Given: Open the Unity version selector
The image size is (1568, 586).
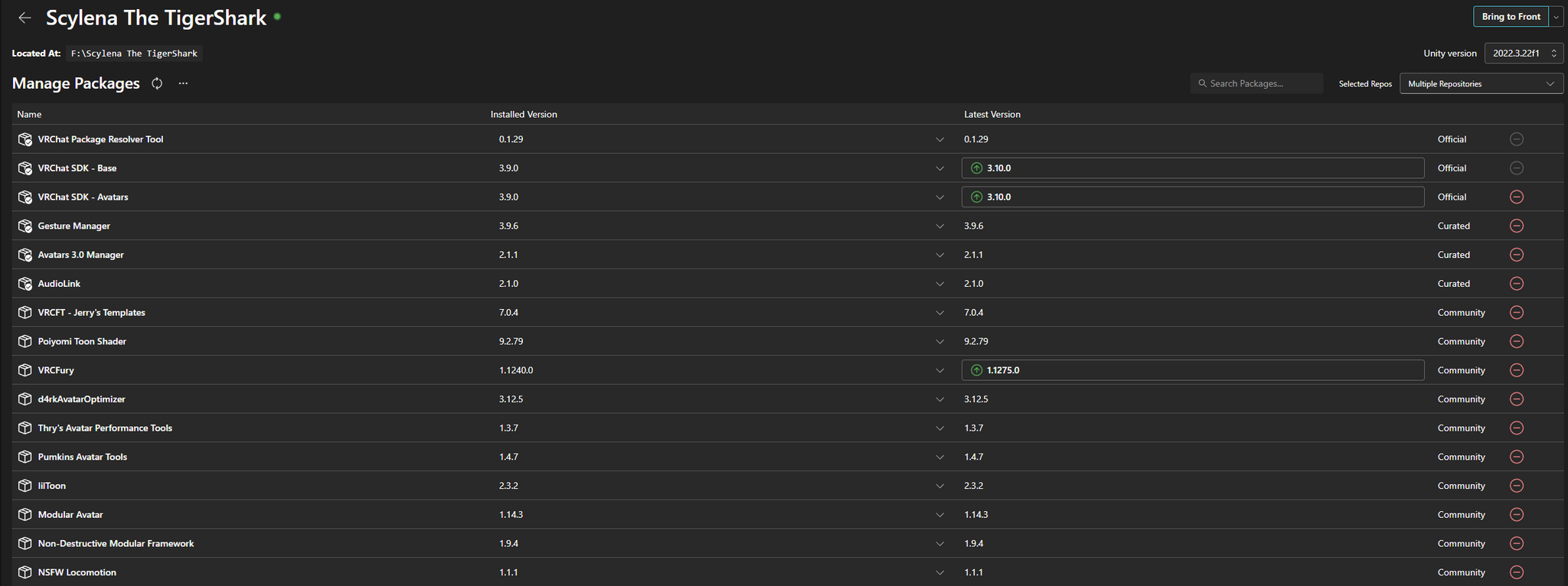Looking at the screenshot, I should (1523, 54).
